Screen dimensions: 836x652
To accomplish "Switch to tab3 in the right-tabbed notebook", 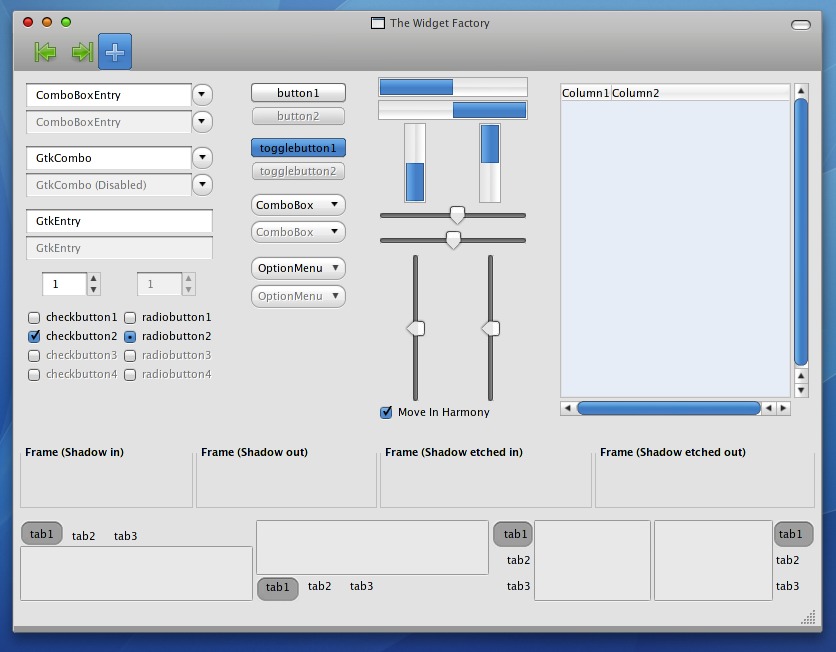I will point(787,586).
